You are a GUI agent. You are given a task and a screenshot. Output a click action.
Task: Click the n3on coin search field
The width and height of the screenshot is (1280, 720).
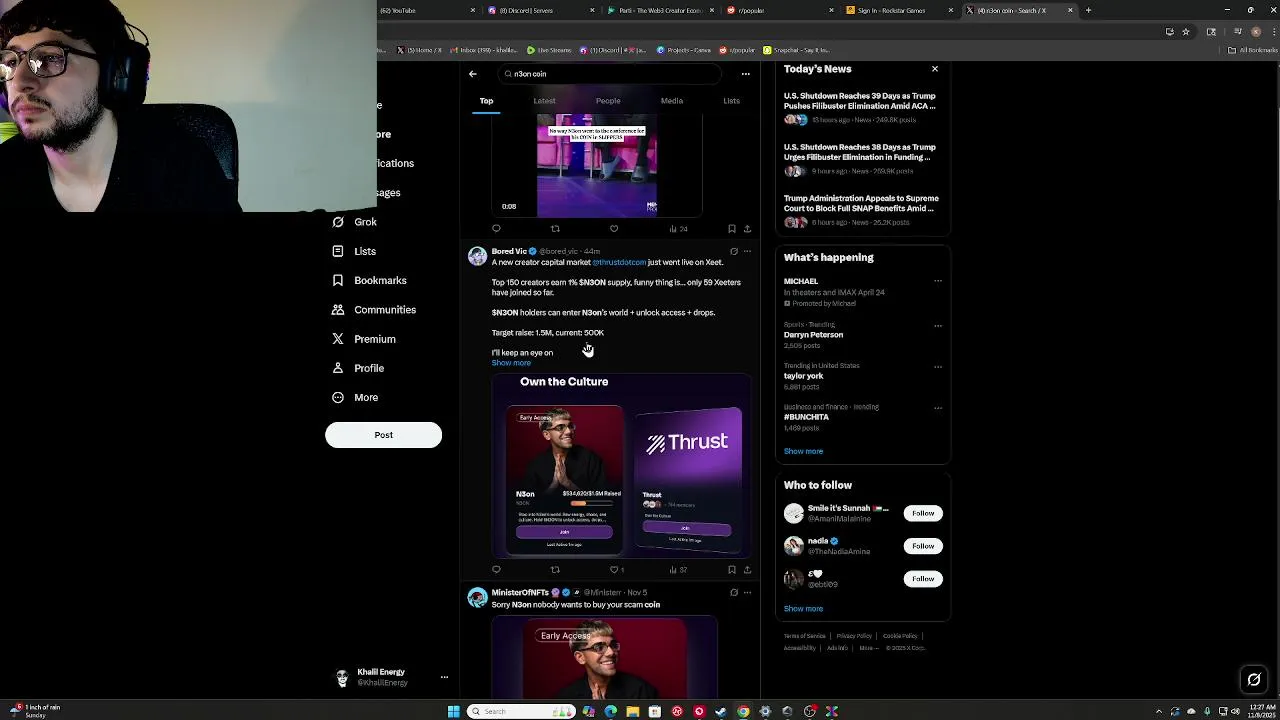click(x=610, y=74)
